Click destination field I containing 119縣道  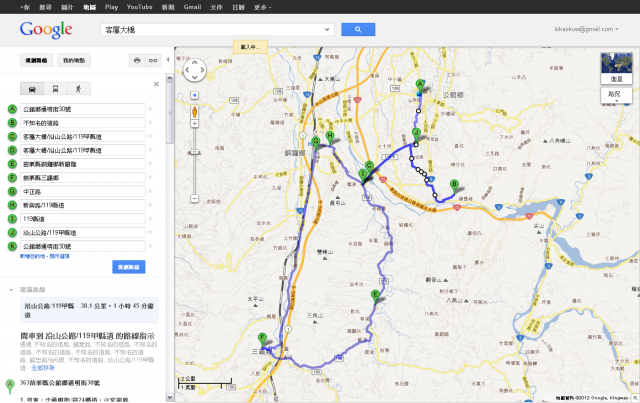point(83,218)
